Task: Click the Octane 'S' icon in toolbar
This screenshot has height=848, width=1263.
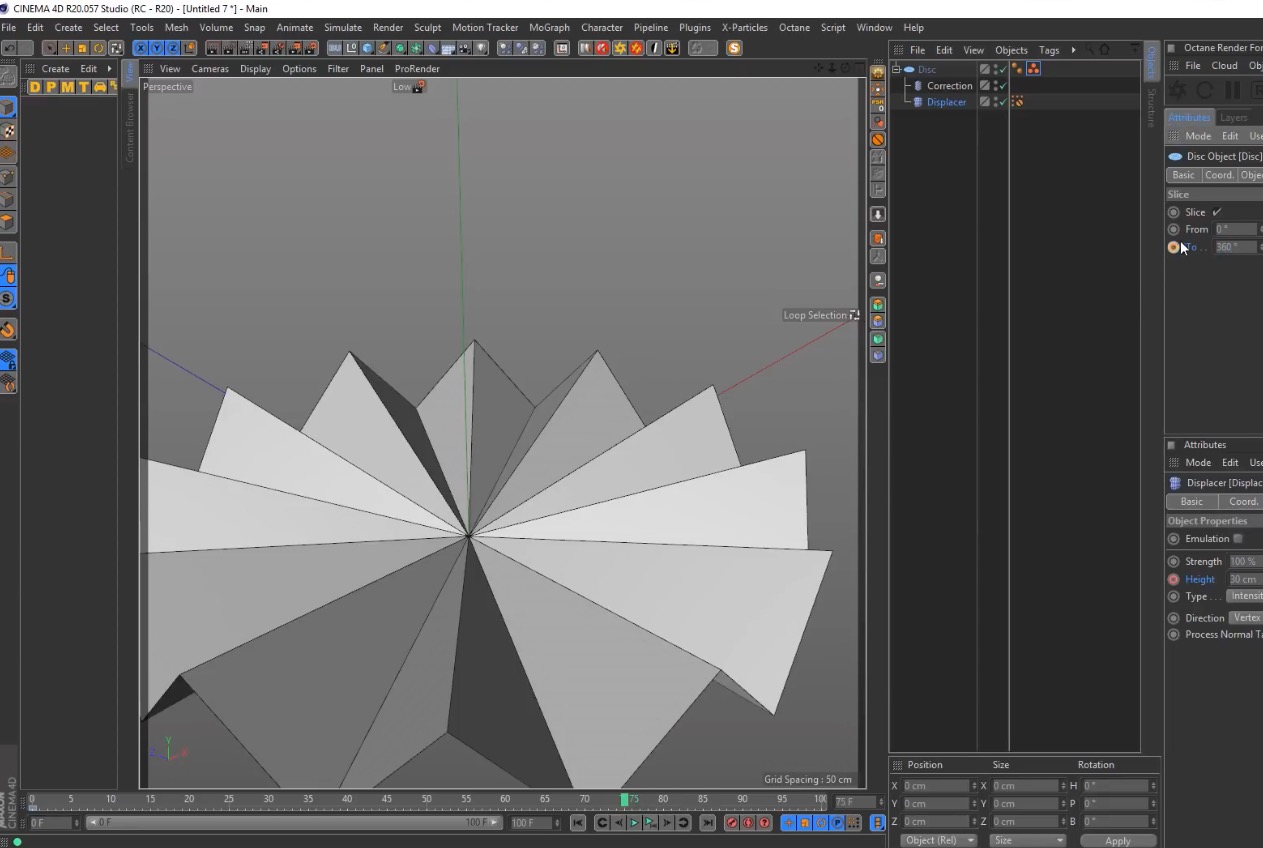Action: (x=734, y=48)
